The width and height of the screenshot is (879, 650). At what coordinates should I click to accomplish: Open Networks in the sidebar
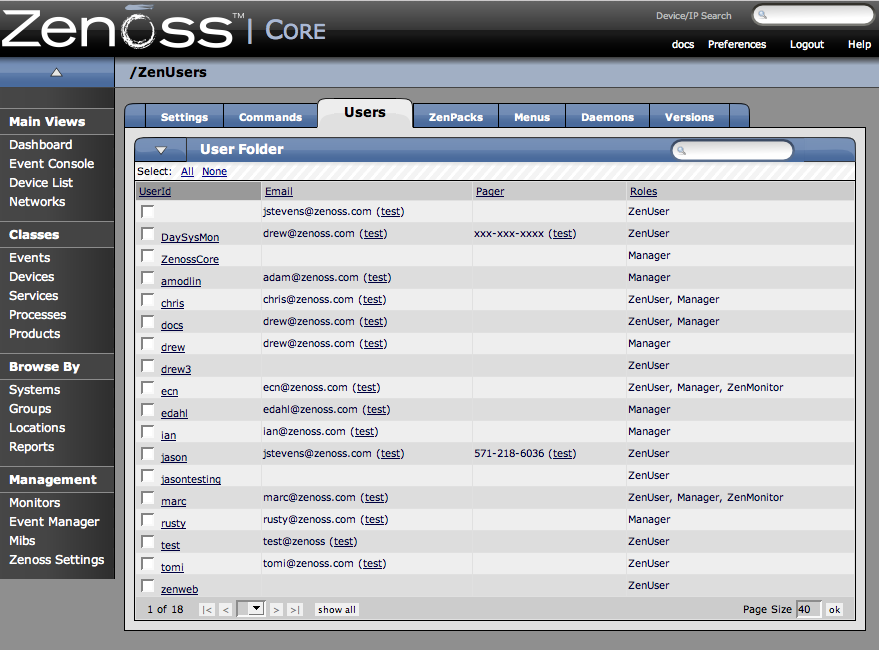pos(37,202)
